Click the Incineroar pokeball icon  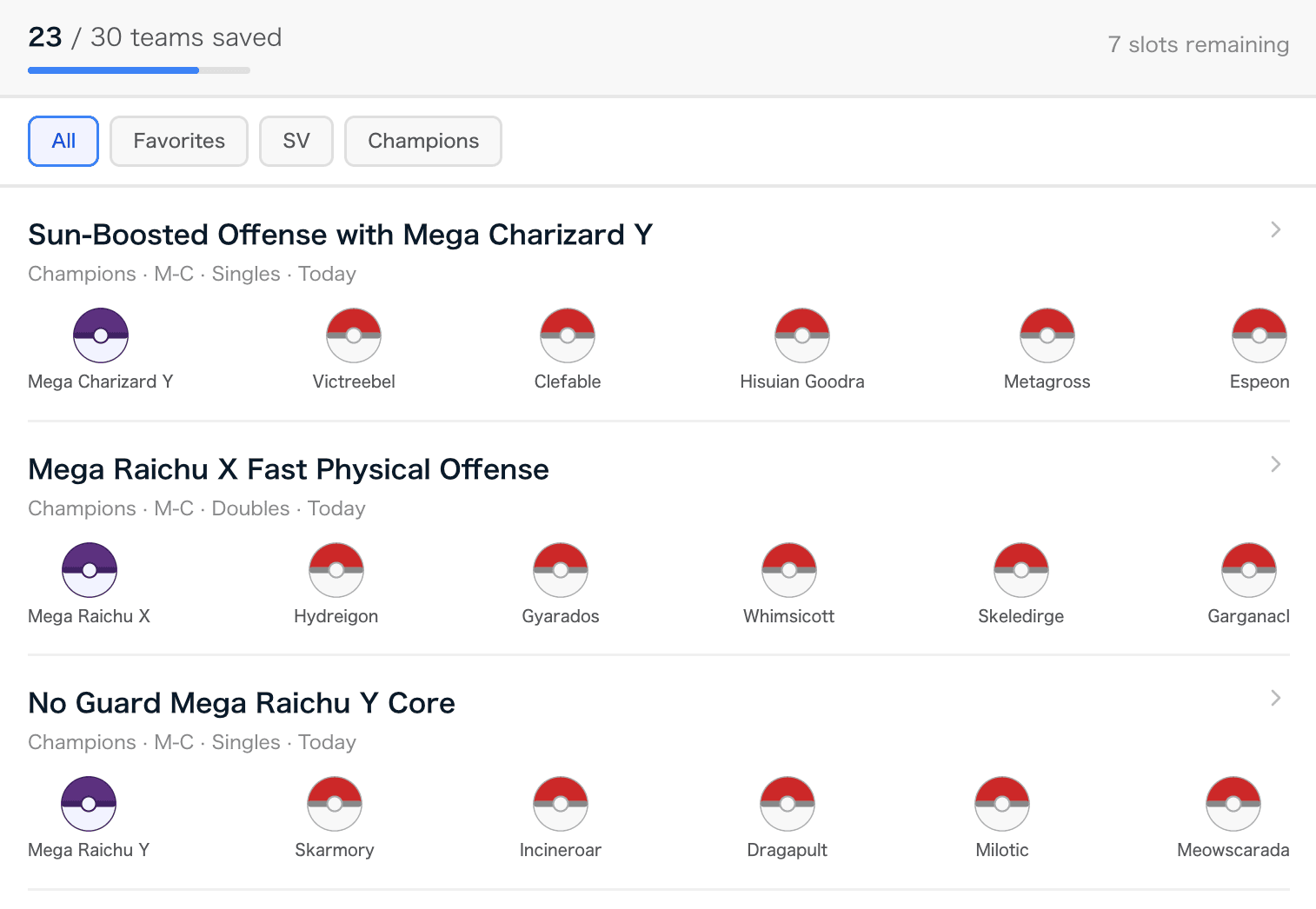(561, 803)
